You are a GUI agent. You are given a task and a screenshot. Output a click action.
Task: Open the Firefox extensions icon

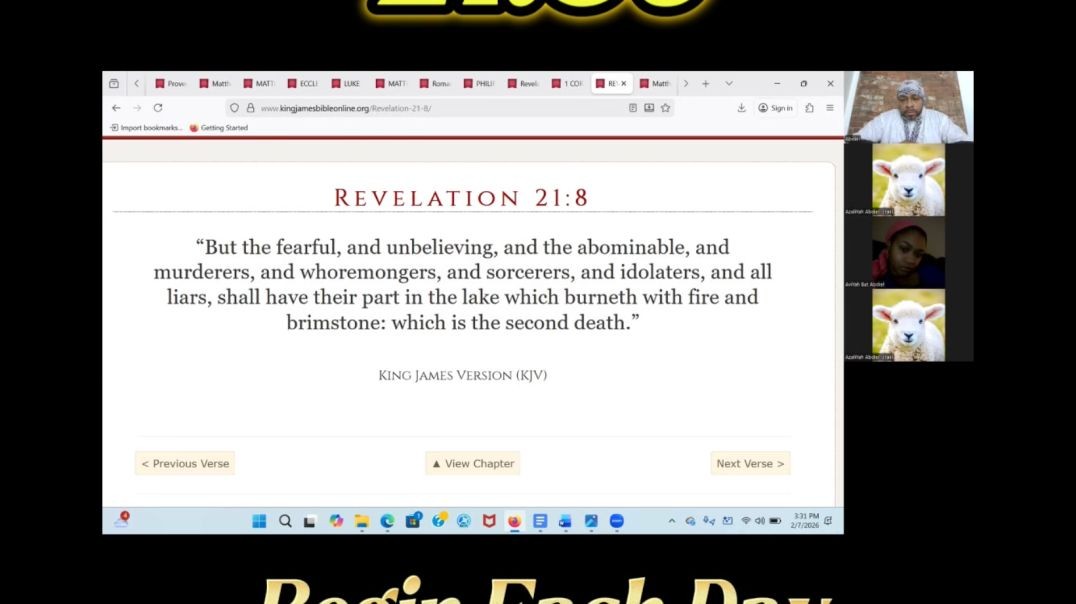[x=809, y=108]
